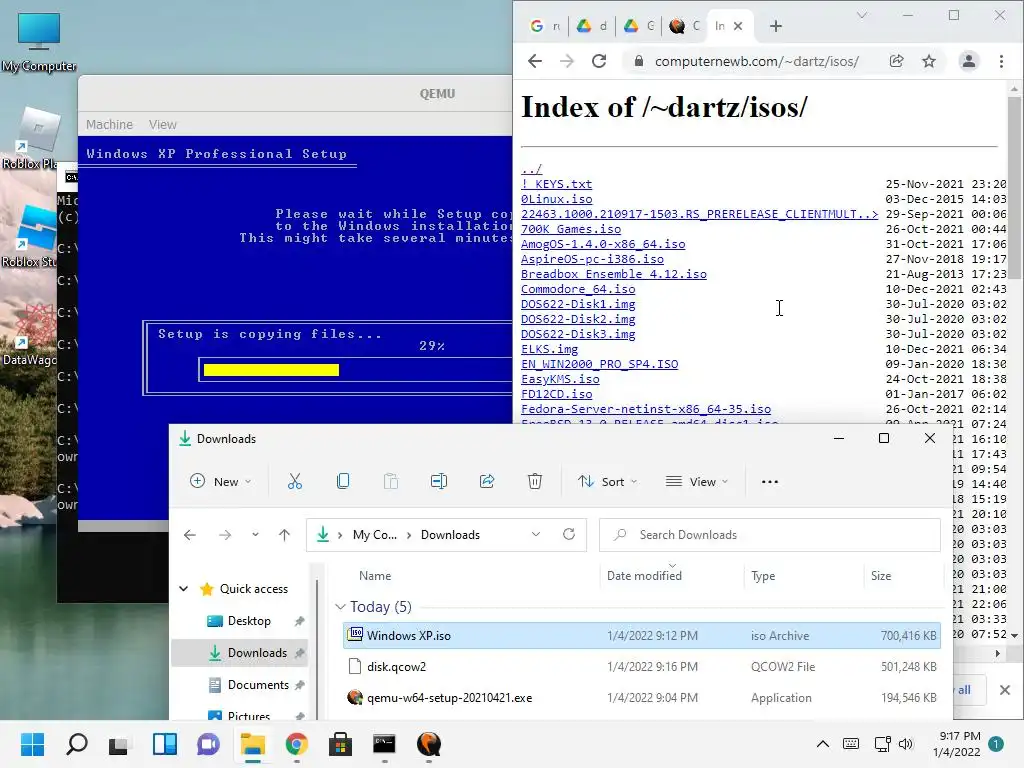Screen dimensions: 1024x768
Task: Open the Windows Start menu
Action: [x=33, y=744]
